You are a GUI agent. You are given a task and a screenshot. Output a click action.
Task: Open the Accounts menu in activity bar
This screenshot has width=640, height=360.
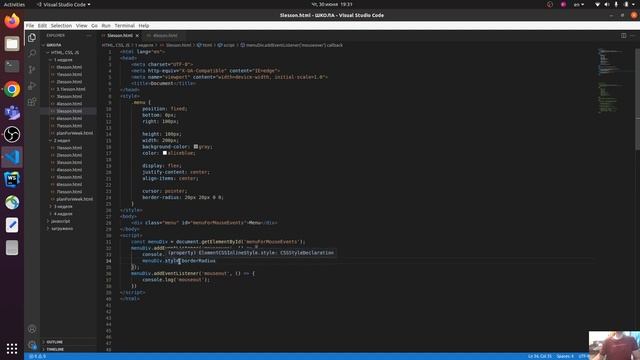tap(32, 329)
